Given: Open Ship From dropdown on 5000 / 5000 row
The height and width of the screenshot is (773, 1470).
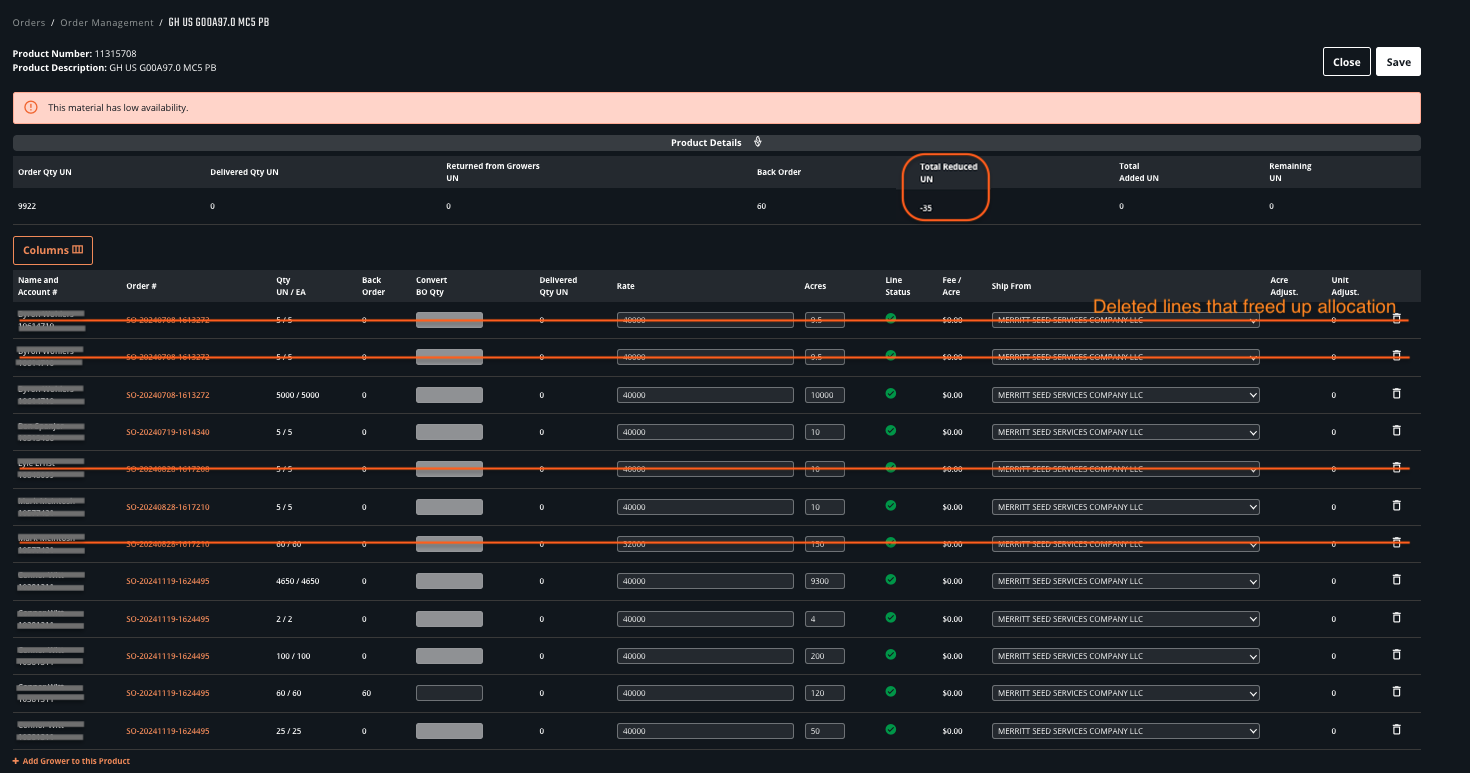Looking at the screenshot, I should (x=1125, y=395).
